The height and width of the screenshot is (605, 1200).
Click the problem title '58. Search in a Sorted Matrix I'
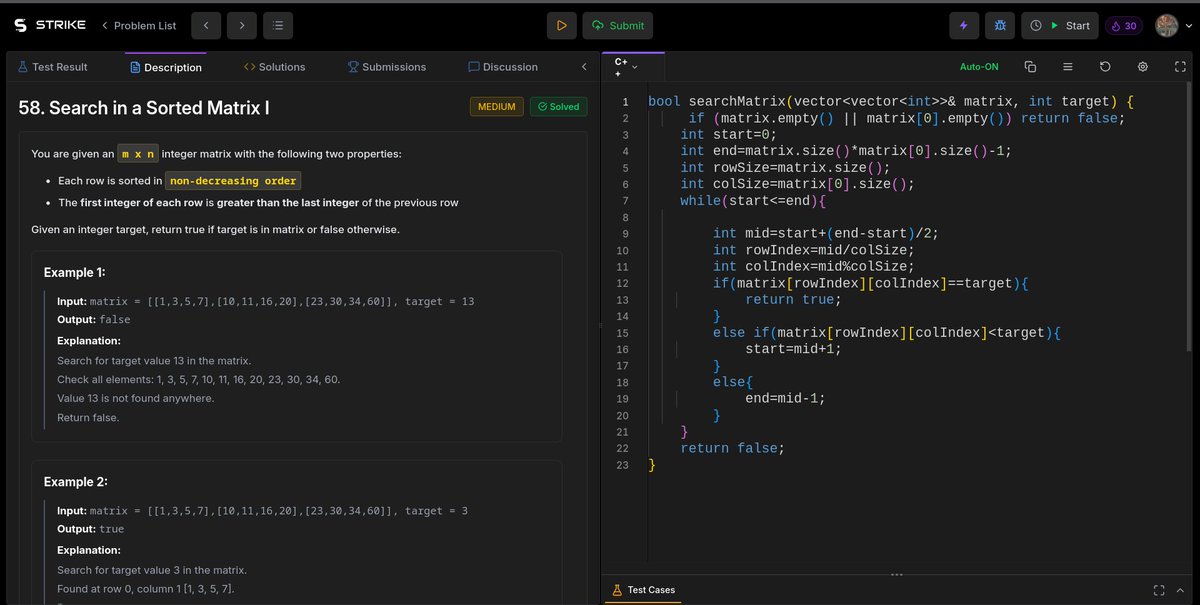[144, 107]
